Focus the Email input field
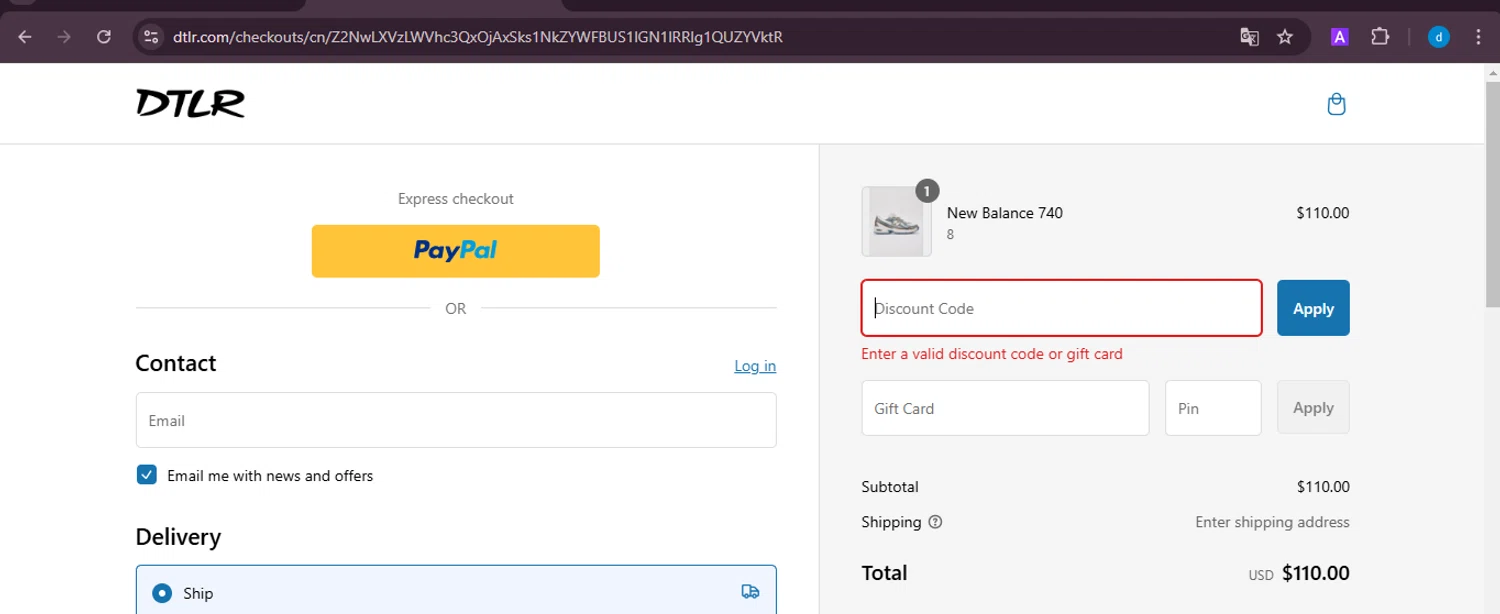 click(x=456, y=420)
